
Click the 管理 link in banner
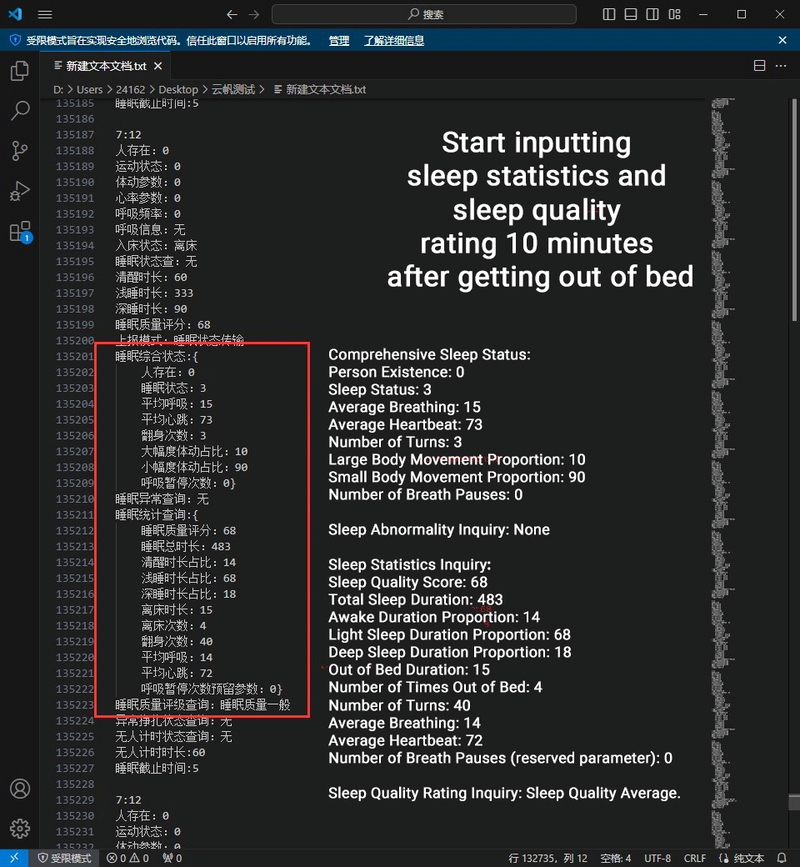(339, 40)
